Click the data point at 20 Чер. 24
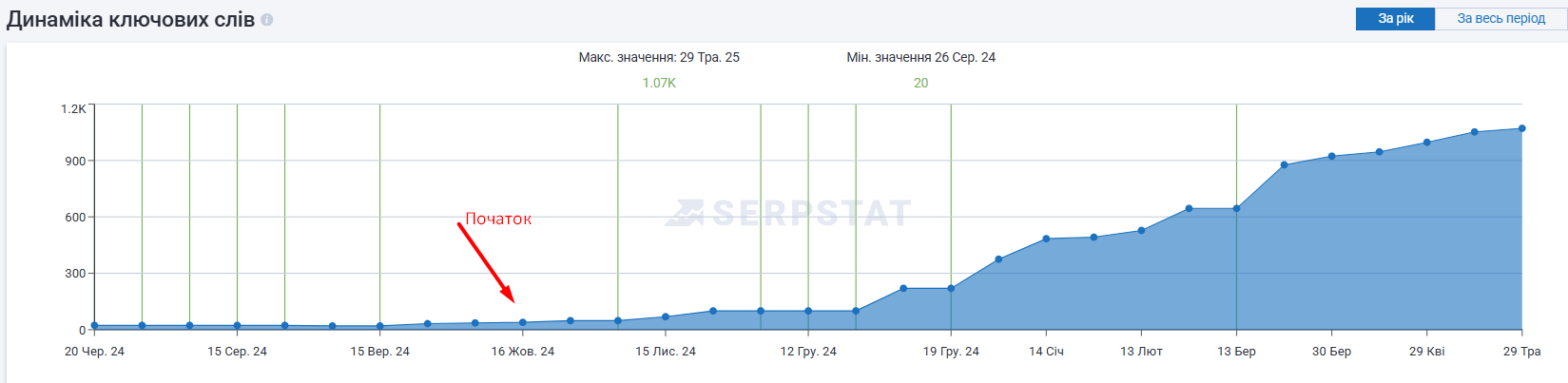This screenshot has width=1568, height=383. click(94, 325)
